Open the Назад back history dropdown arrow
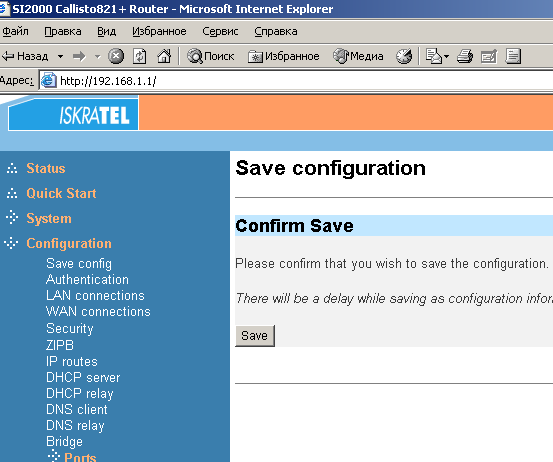This screenshot has width=553, height=462. 61,56
